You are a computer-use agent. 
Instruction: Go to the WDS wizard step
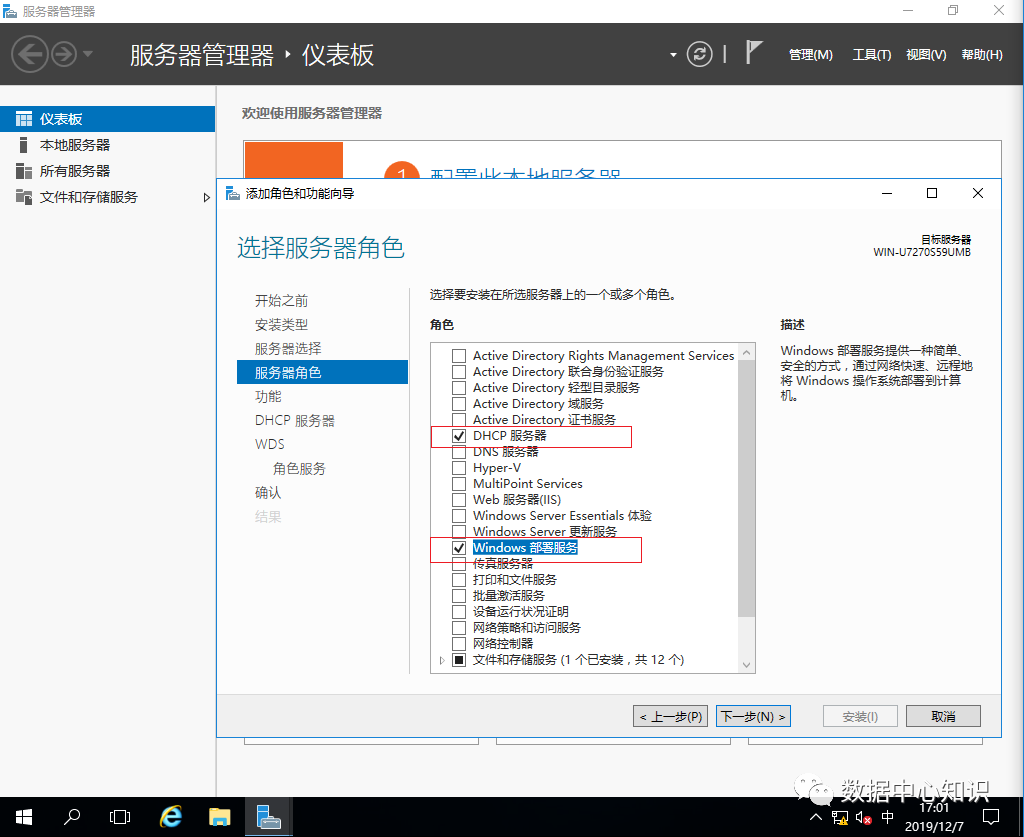pos(270,444)
